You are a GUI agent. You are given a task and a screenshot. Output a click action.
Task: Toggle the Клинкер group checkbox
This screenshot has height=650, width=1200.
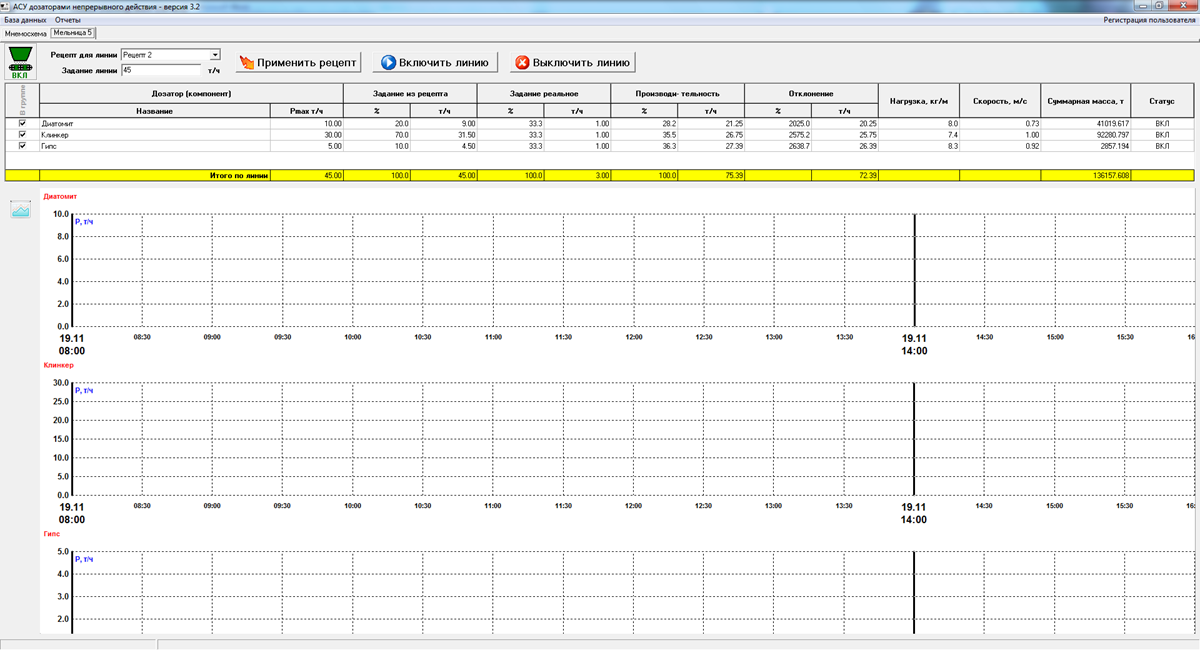tap(22, 134)
